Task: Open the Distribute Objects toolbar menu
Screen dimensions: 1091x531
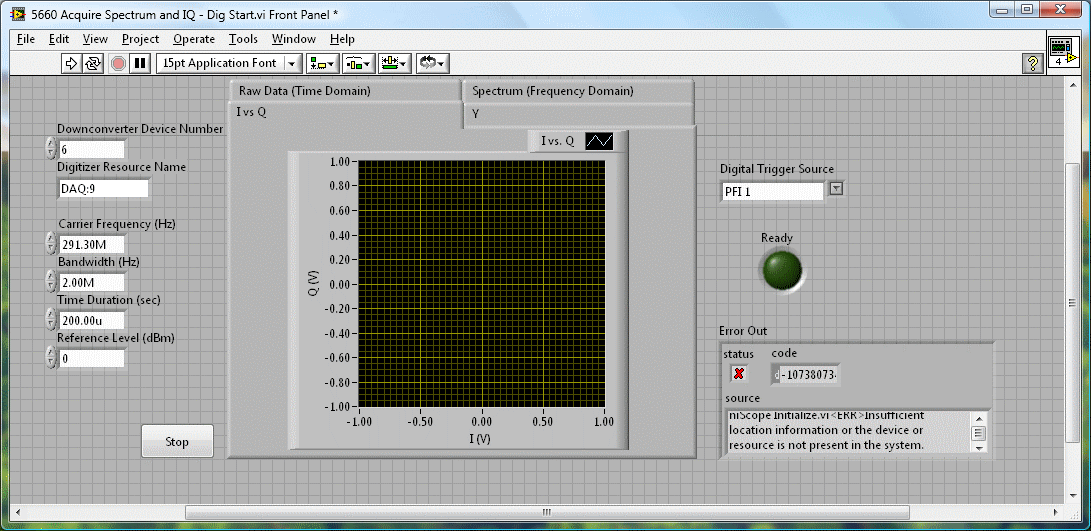Action: [358, 63]
